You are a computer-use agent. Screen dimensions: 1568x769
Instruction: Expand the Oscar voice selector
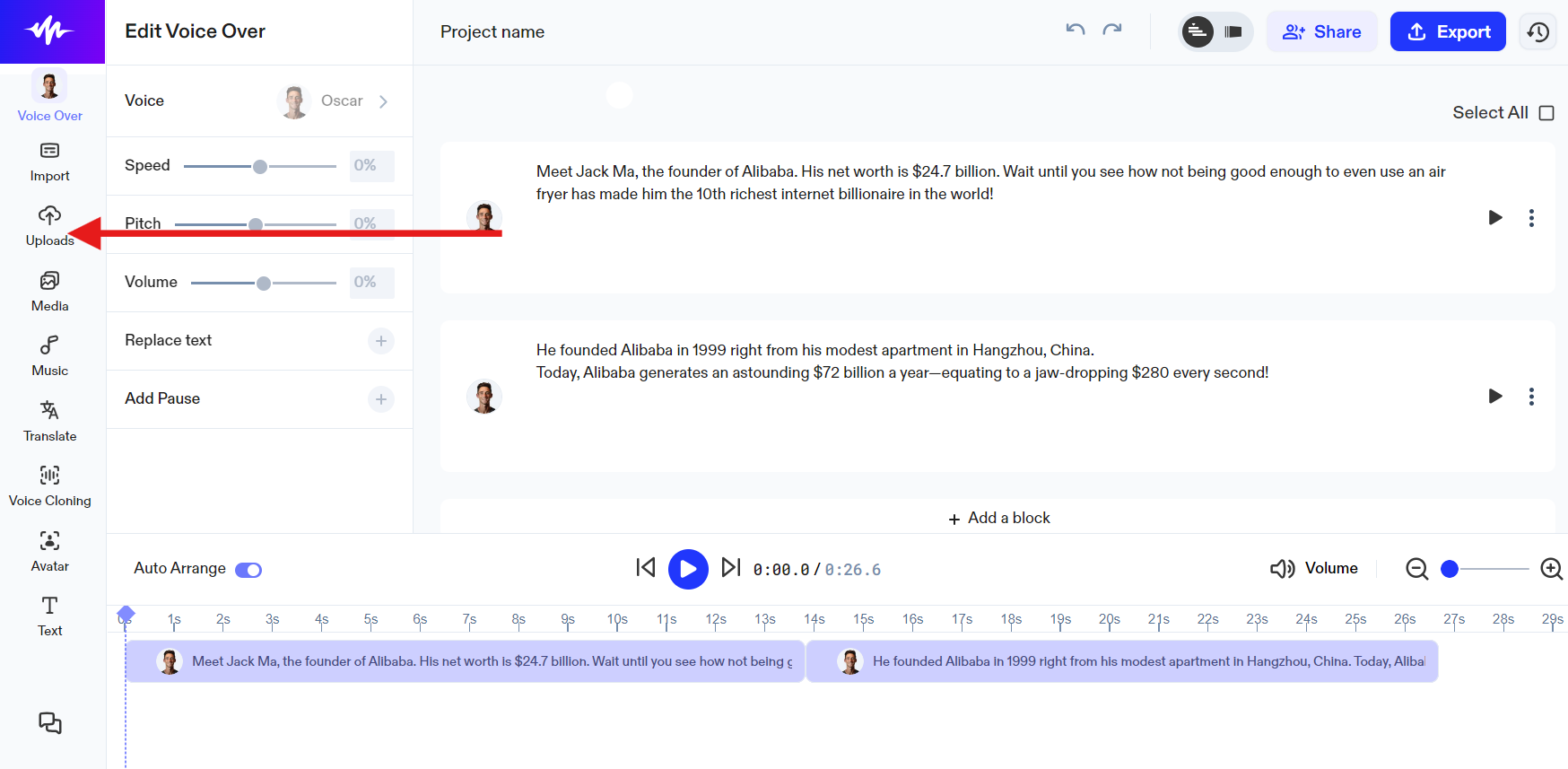pyautogui.click(x=383, y=101)
